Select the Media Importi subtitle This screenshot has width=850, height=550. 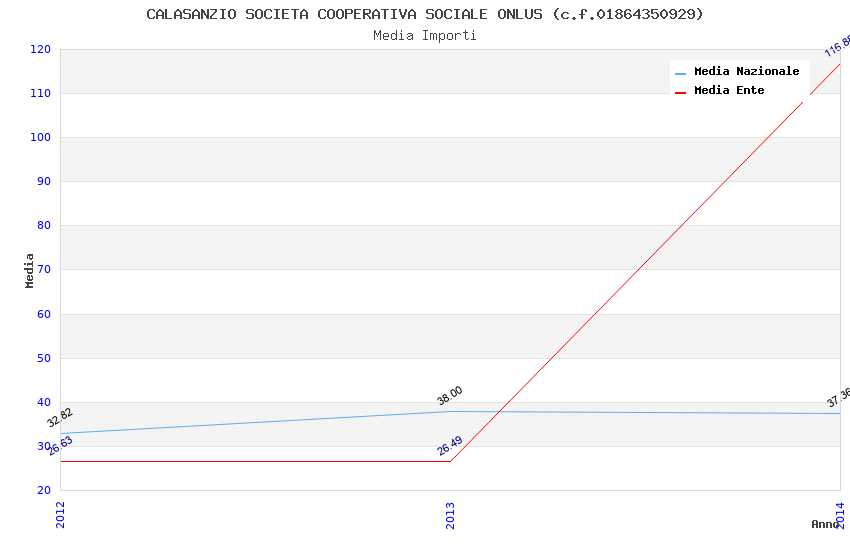425,36
